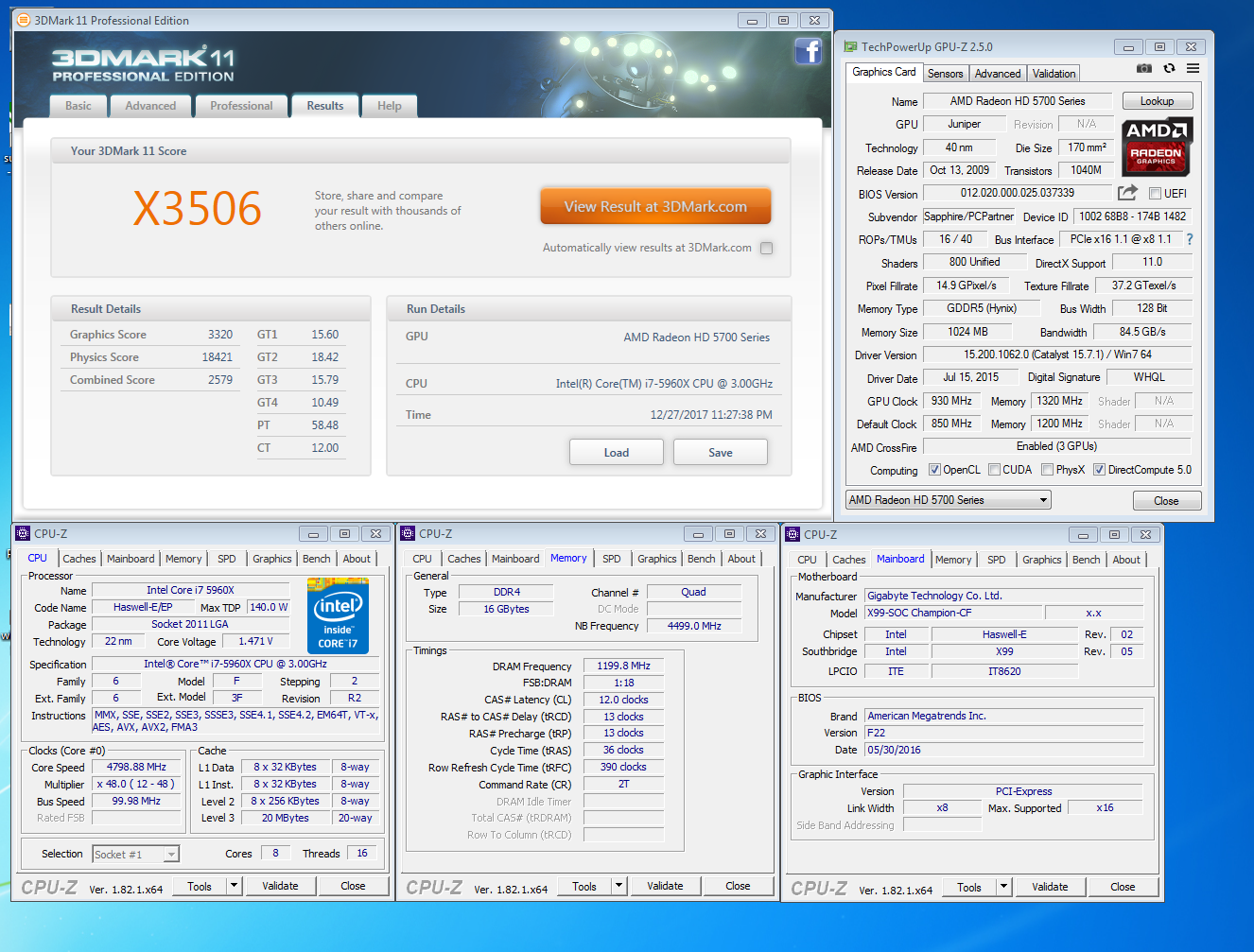1254x952 pixels.
Task: Open Professional tab in 3DMark
Action: pyautogui.click(x=241, y=106)
